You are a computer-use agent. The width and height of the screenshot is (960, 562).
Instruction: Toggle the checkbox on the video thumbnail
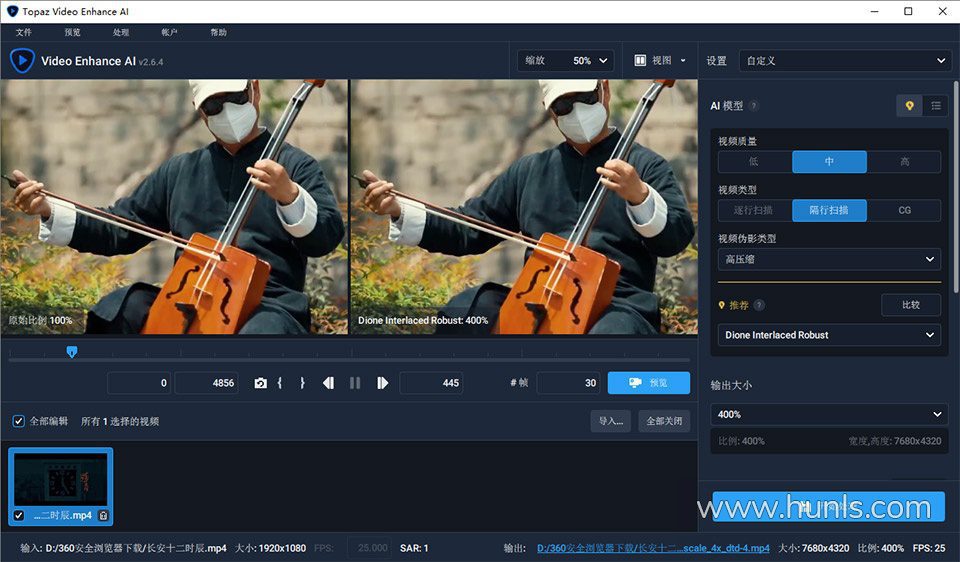18,516
